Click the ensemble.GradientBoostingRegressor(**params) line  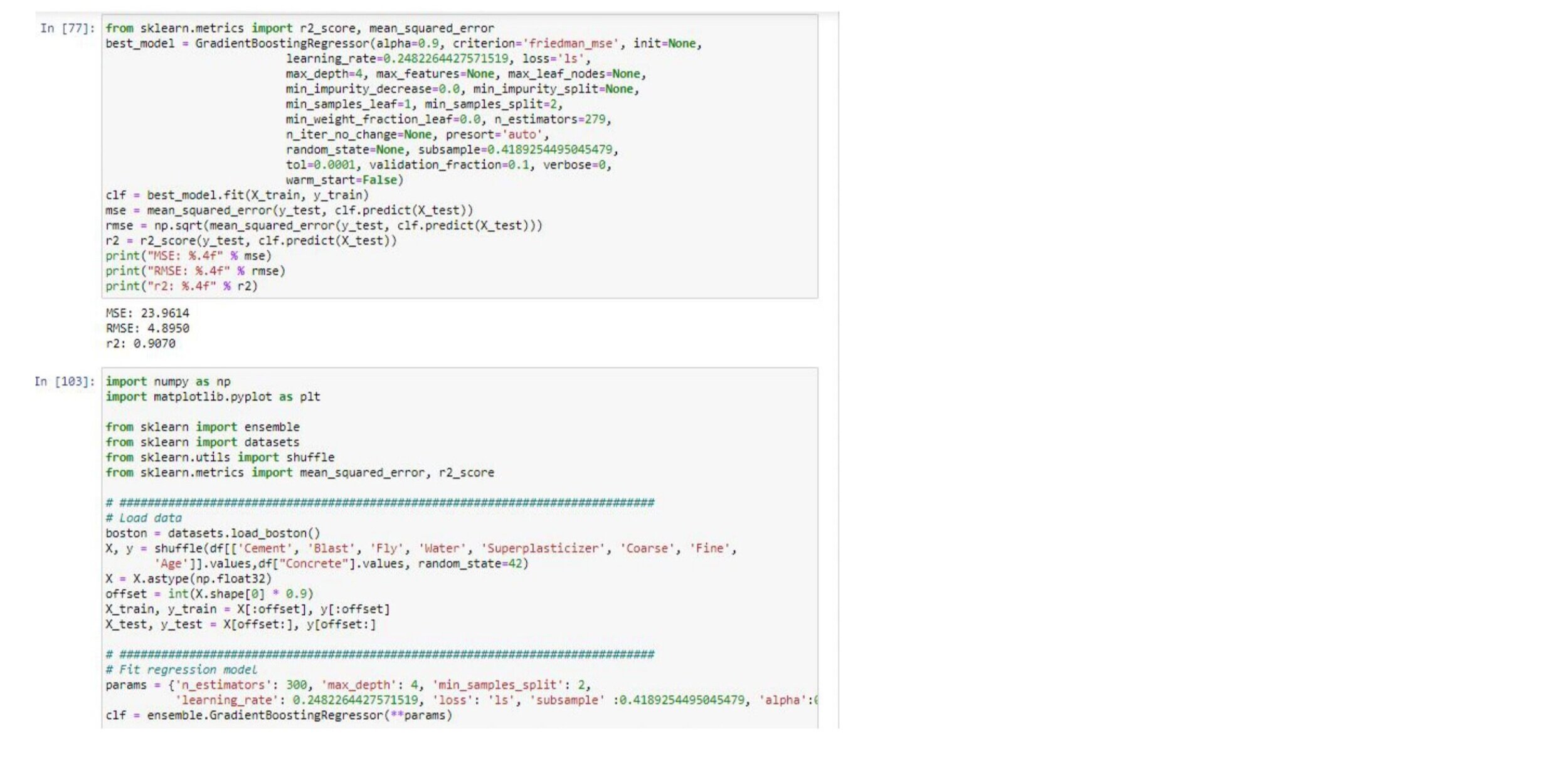[x=278, y=715]
